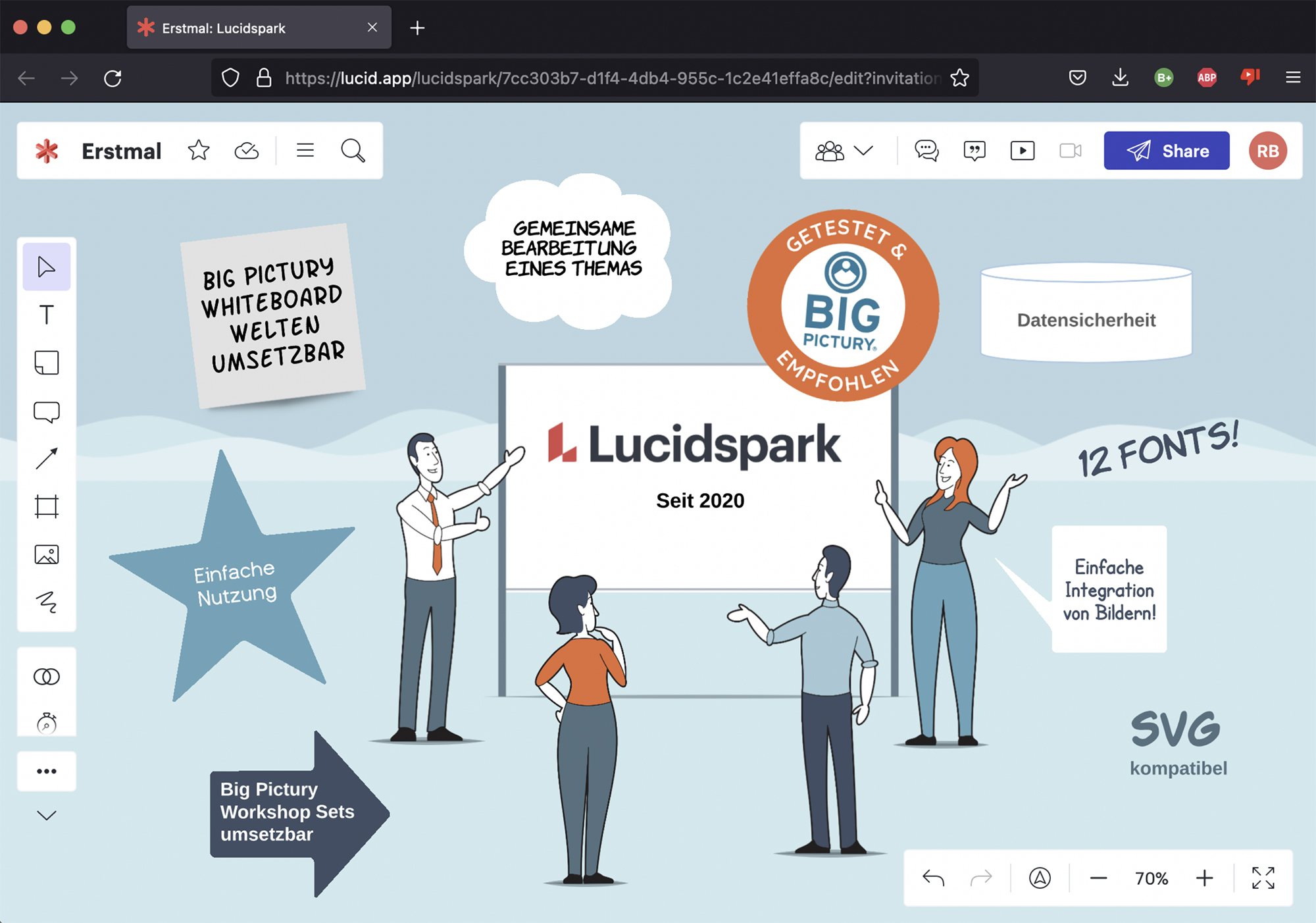
Task: Select the line drawing tool
Action: tap(46, 459)
